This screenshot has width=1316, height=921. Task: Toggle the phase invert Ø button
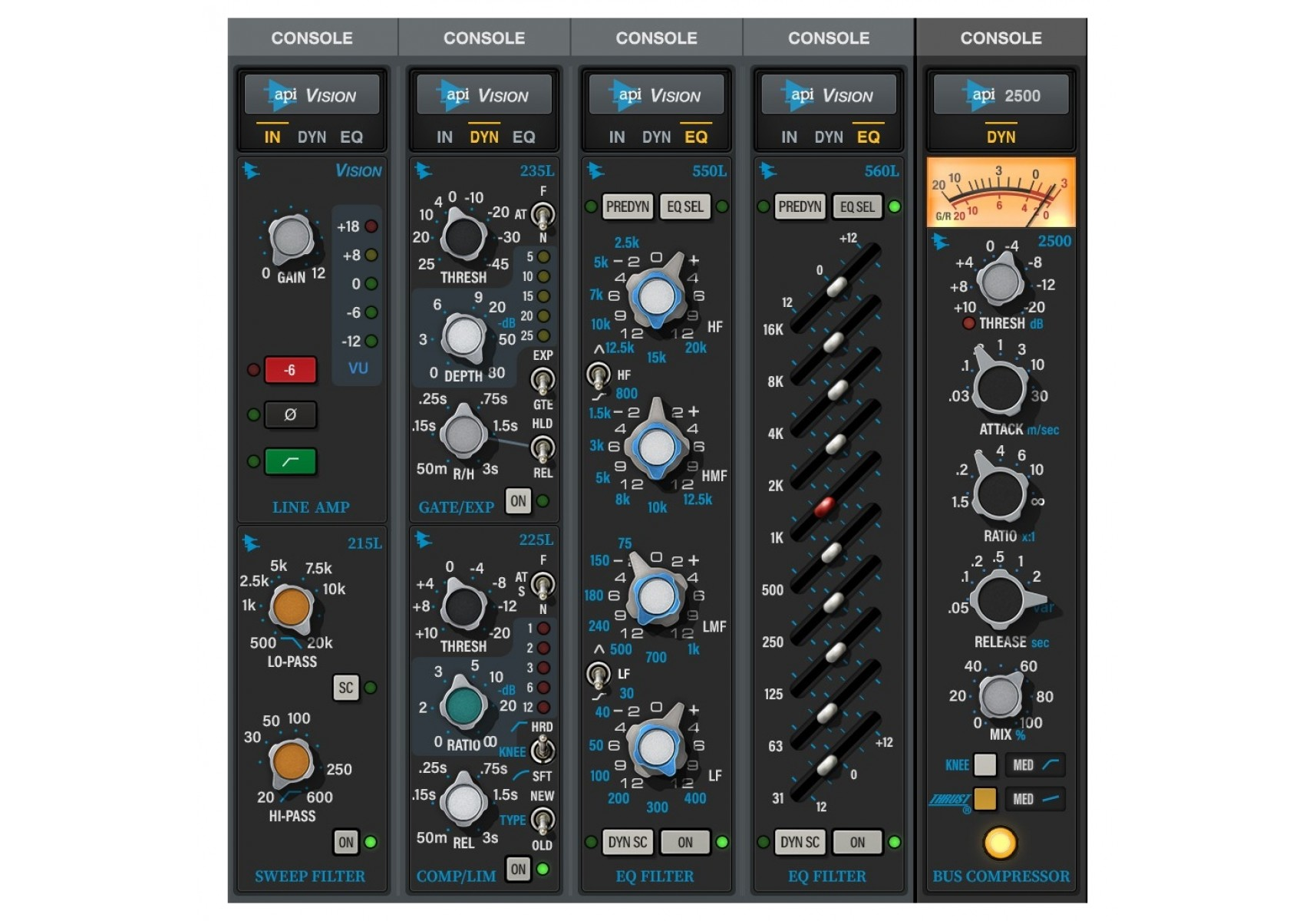pyautogui.click(x=290, y=414)
